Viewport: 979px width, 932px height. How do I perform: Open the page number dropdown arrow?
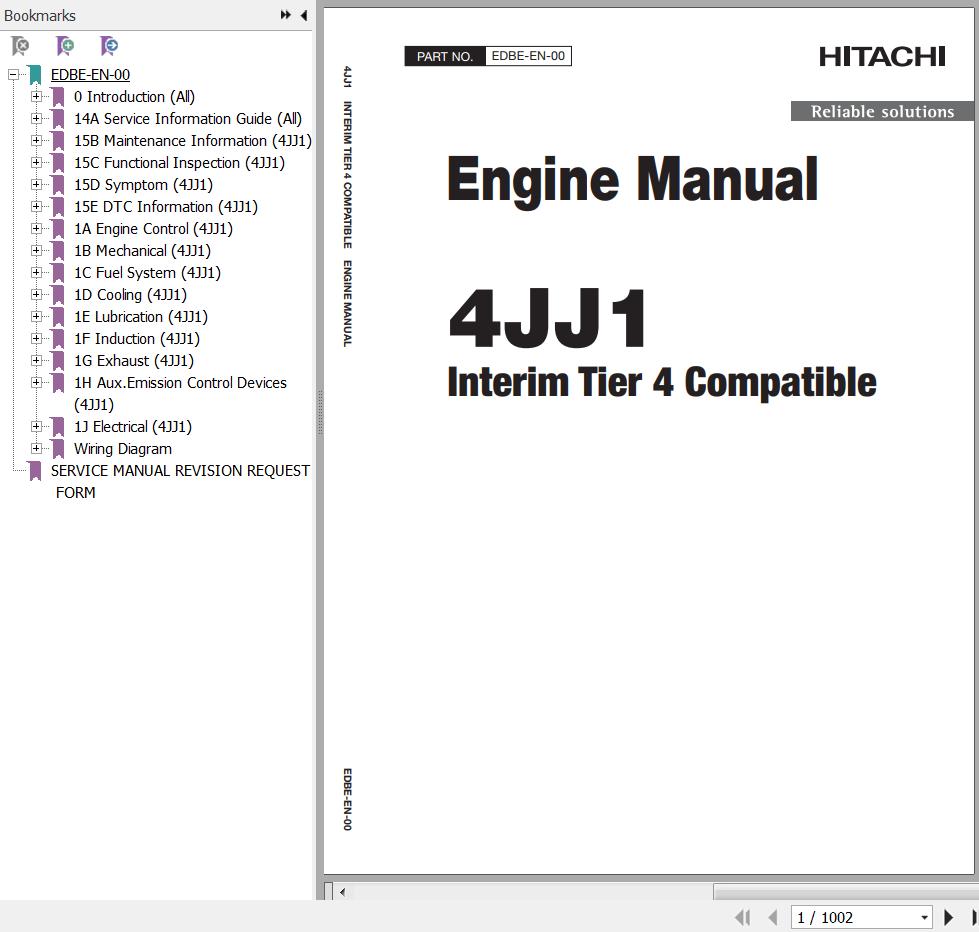click(x=925, y=917)
